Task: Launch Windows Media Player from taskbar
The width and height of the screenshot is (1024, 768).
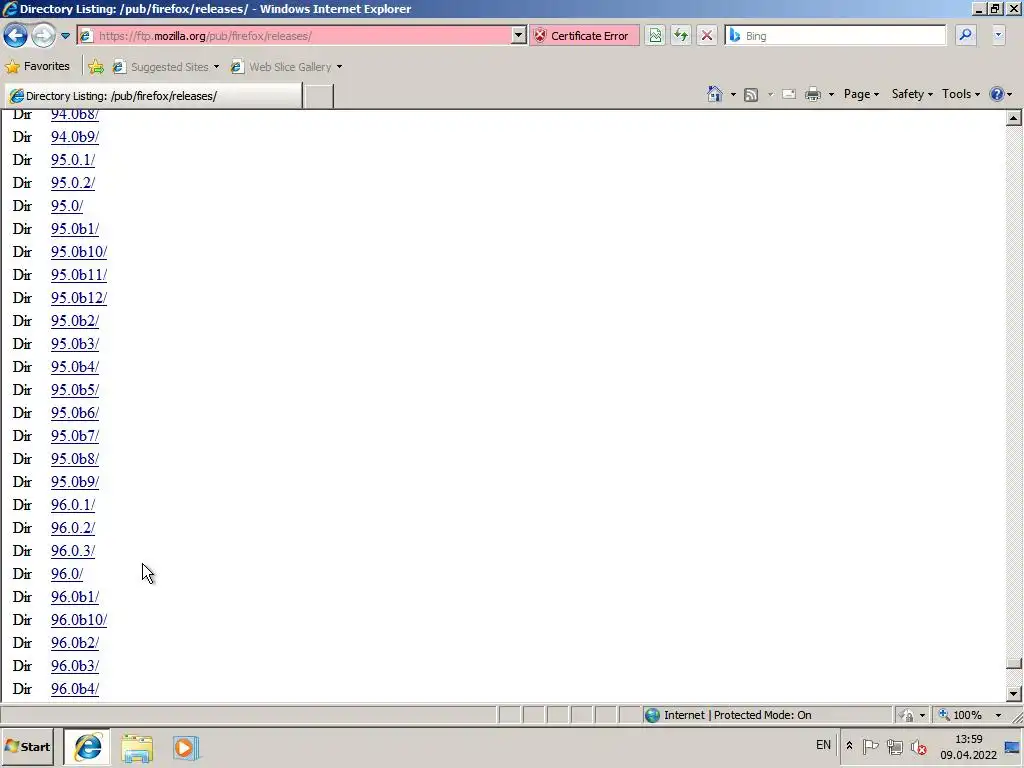Action: pyautogui.click(x=185, y=748)
